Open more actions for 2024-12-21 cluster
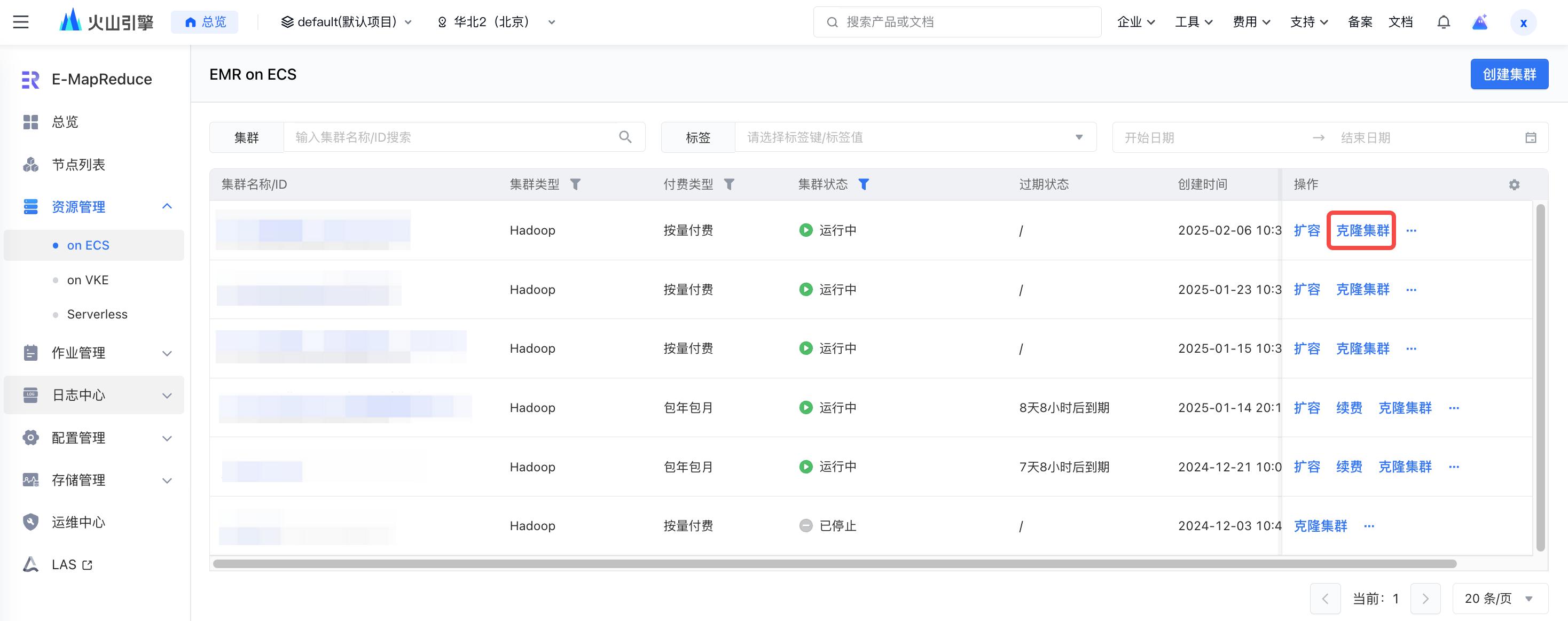1568x621 pixels. (x=1454, y=467)
